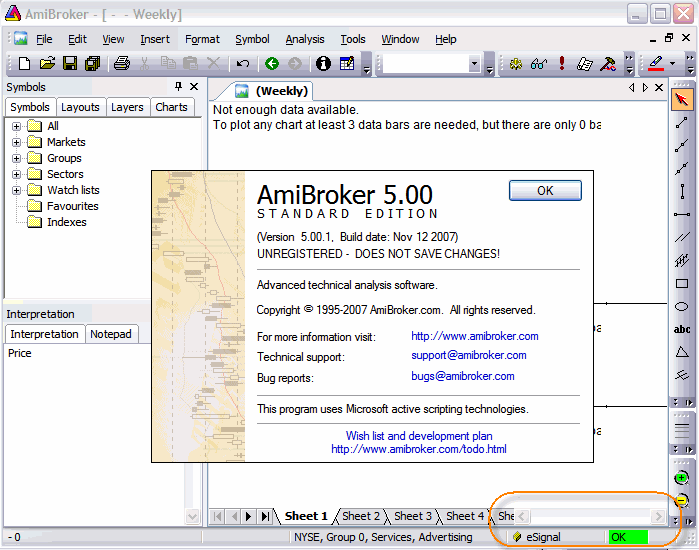699x550 pixels.
Task: Click the hammer toolbar icon
Action: [x=608, y=64]
